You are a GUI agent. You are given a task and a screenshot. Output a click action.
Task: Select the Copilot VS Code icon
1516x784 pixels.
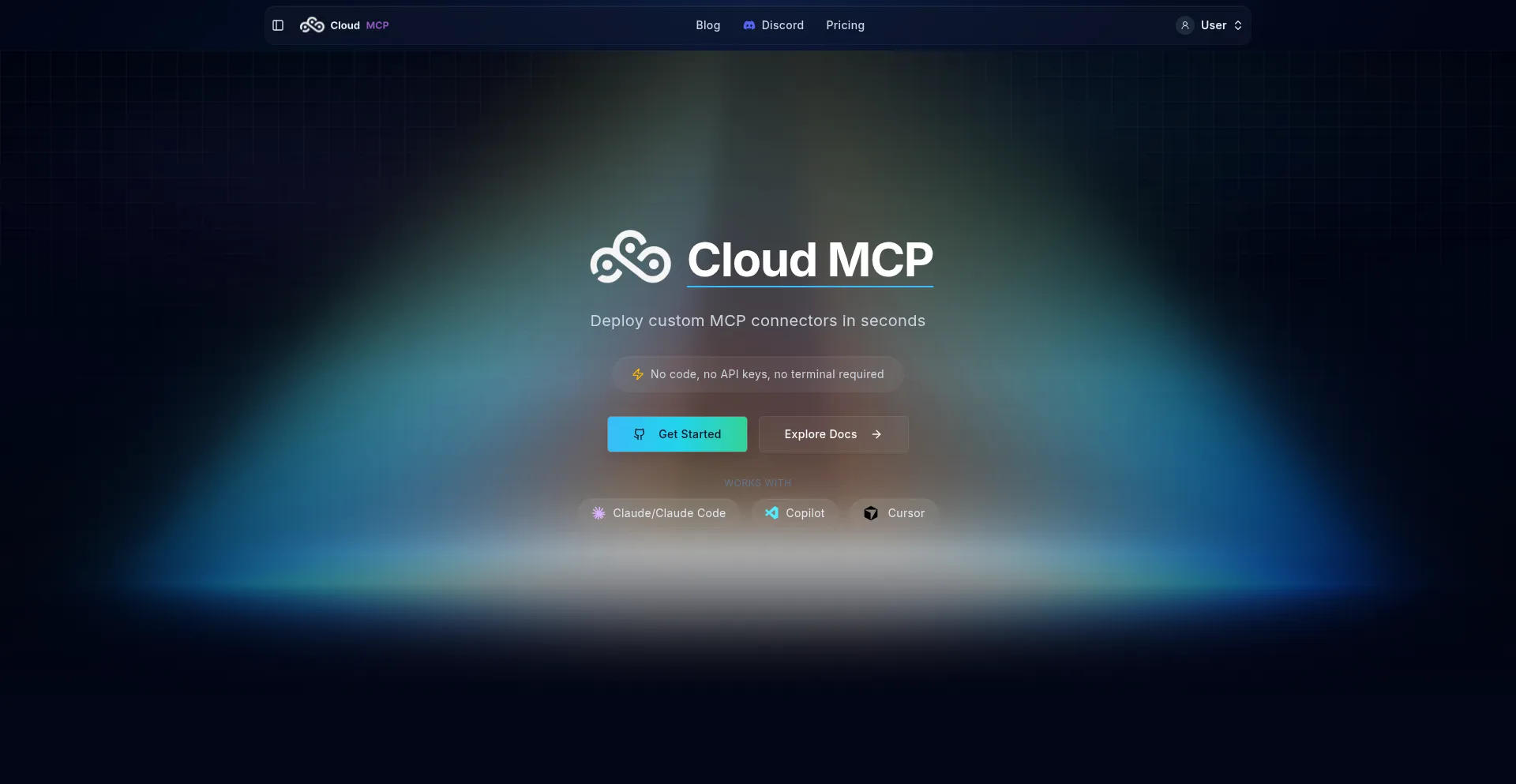point(771,513)
